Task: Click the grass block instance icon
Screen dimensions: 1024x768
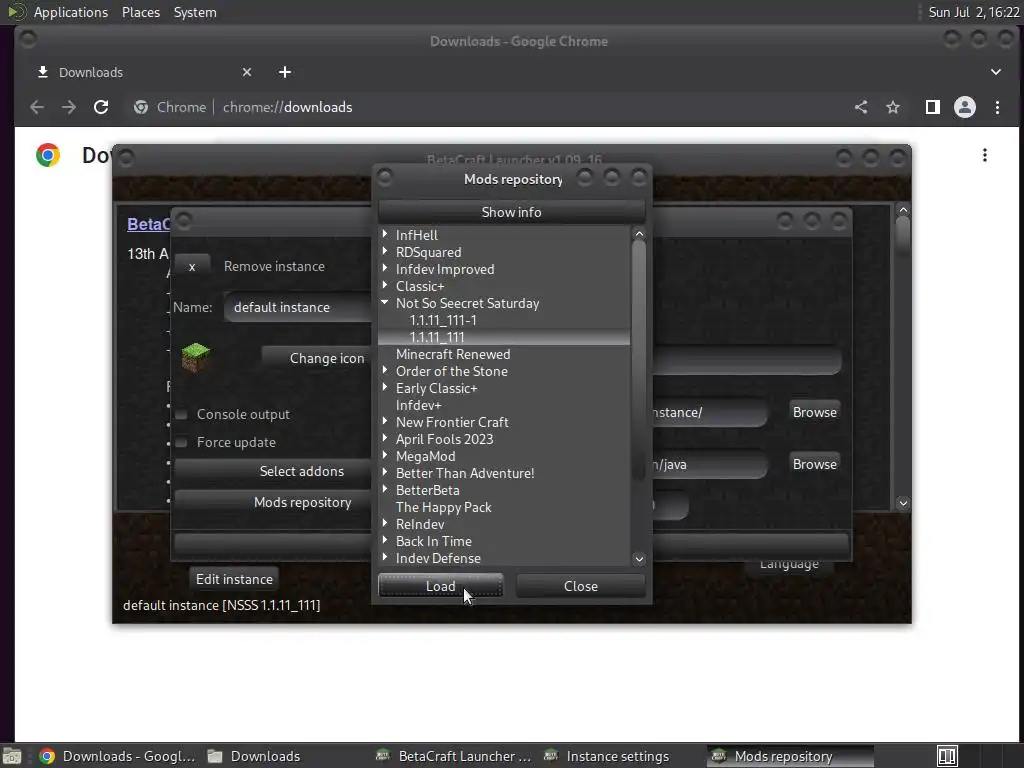Action: click(195, 357)
